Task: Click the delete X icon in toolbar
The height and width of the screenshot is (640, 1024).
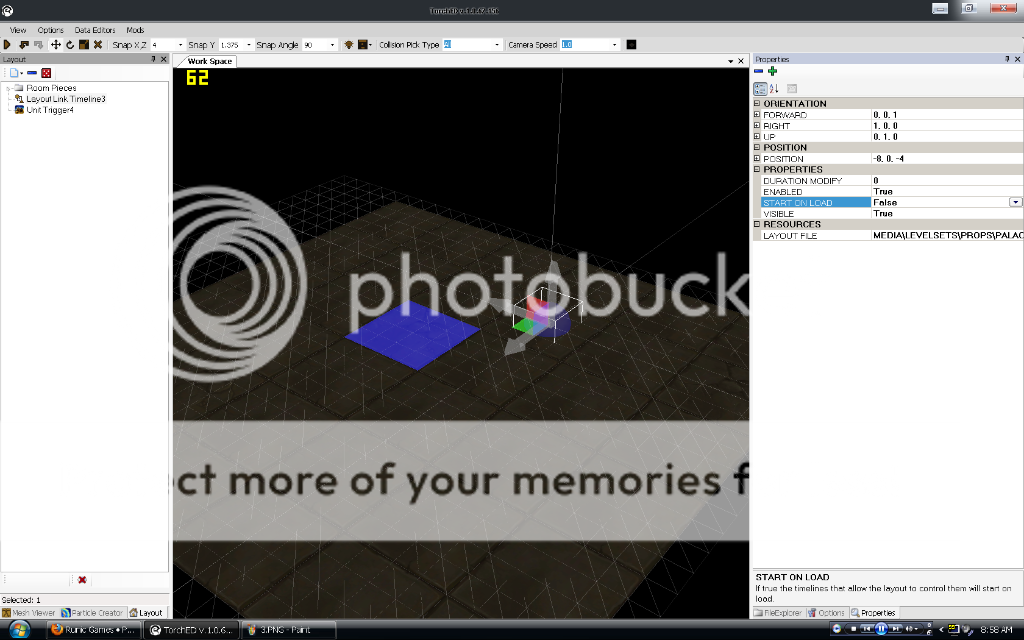Action: [x=98, y=44]
